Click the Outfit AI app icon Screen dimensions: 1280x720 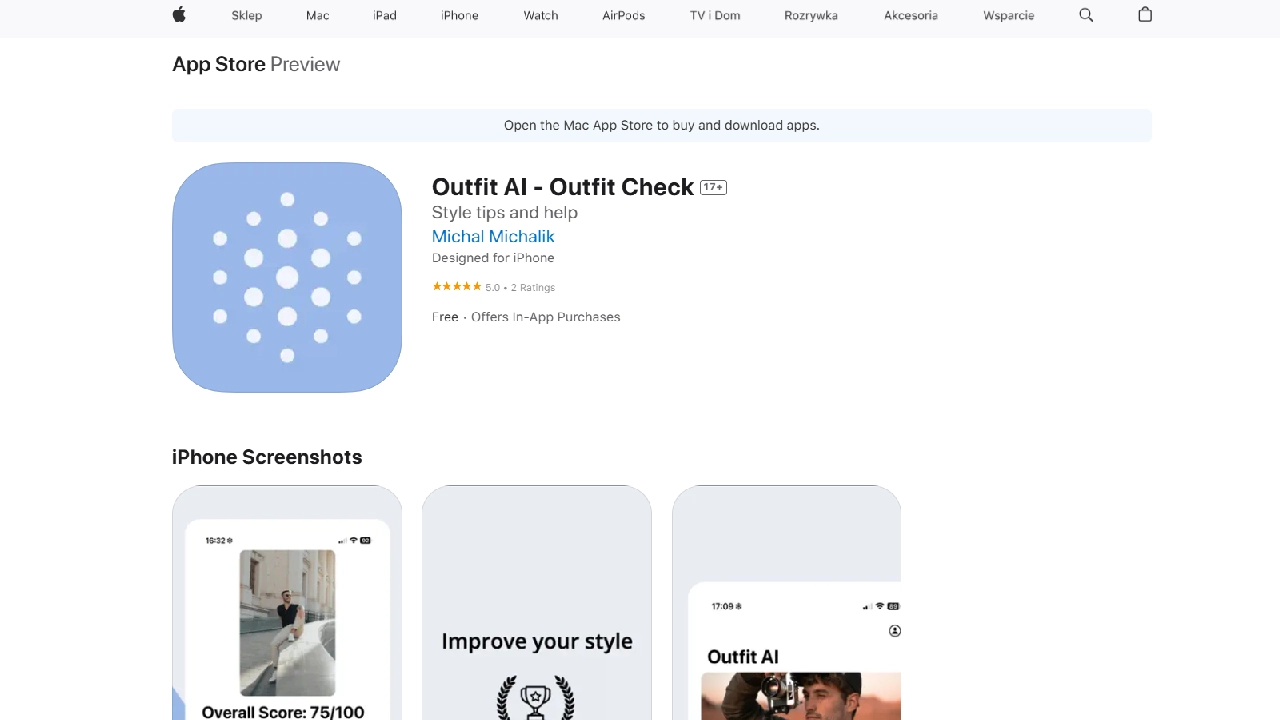pyautogui.click(x=287, y=277)
